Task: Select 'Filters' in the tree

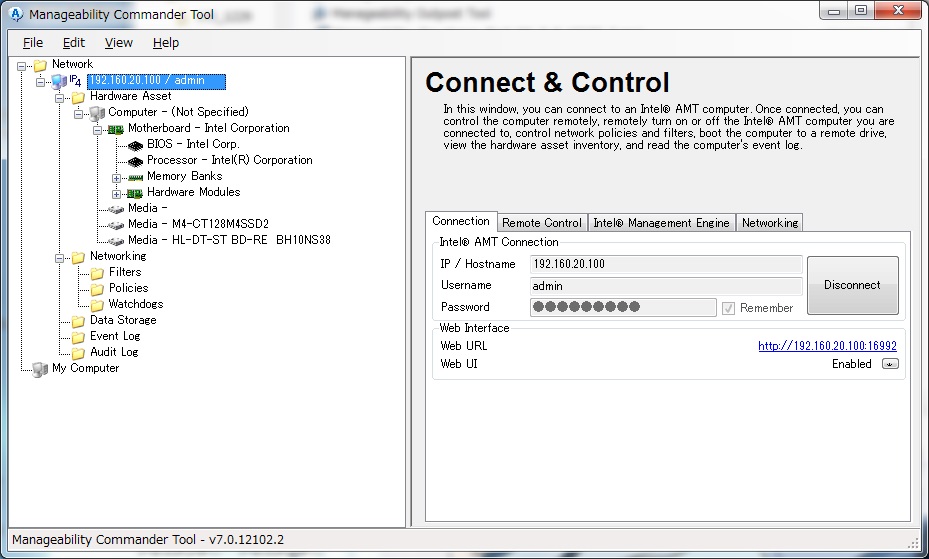Action: pyautogui.click(x=125, y=272)
